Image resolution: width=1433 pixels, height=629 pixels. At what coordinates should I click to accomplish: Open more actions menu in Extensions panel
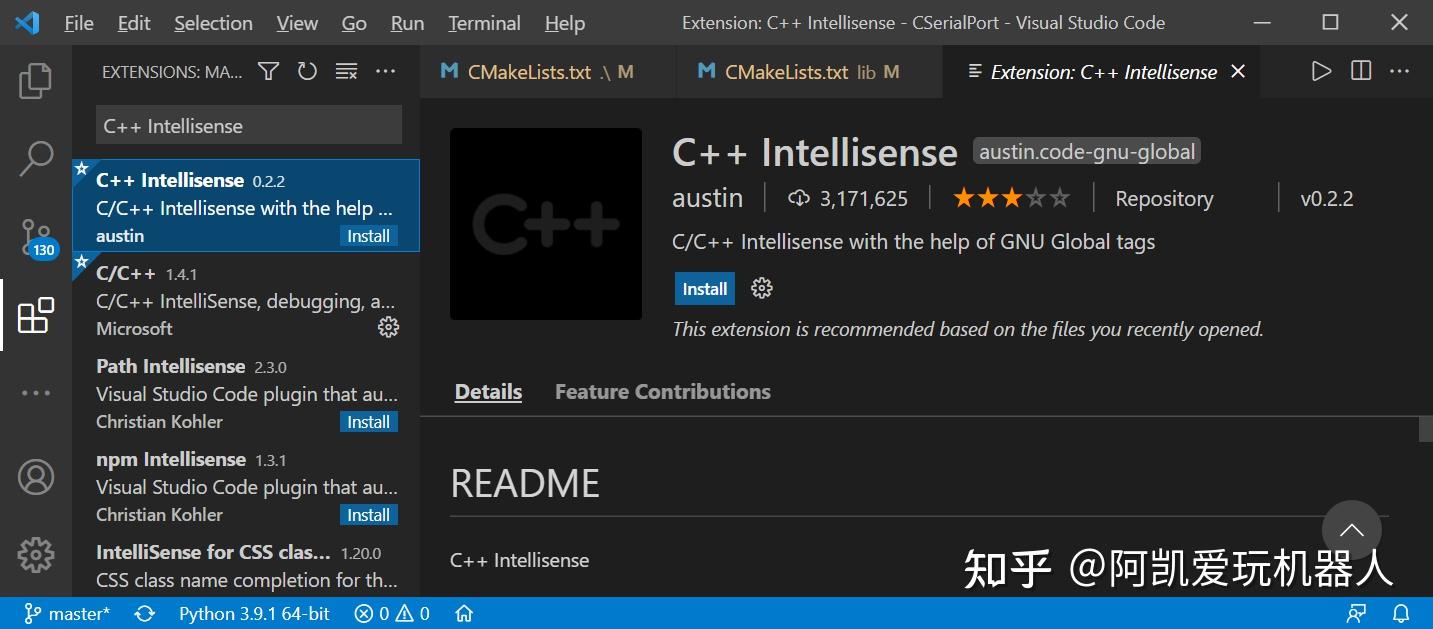pyautogui.click(x=386, y=71)
